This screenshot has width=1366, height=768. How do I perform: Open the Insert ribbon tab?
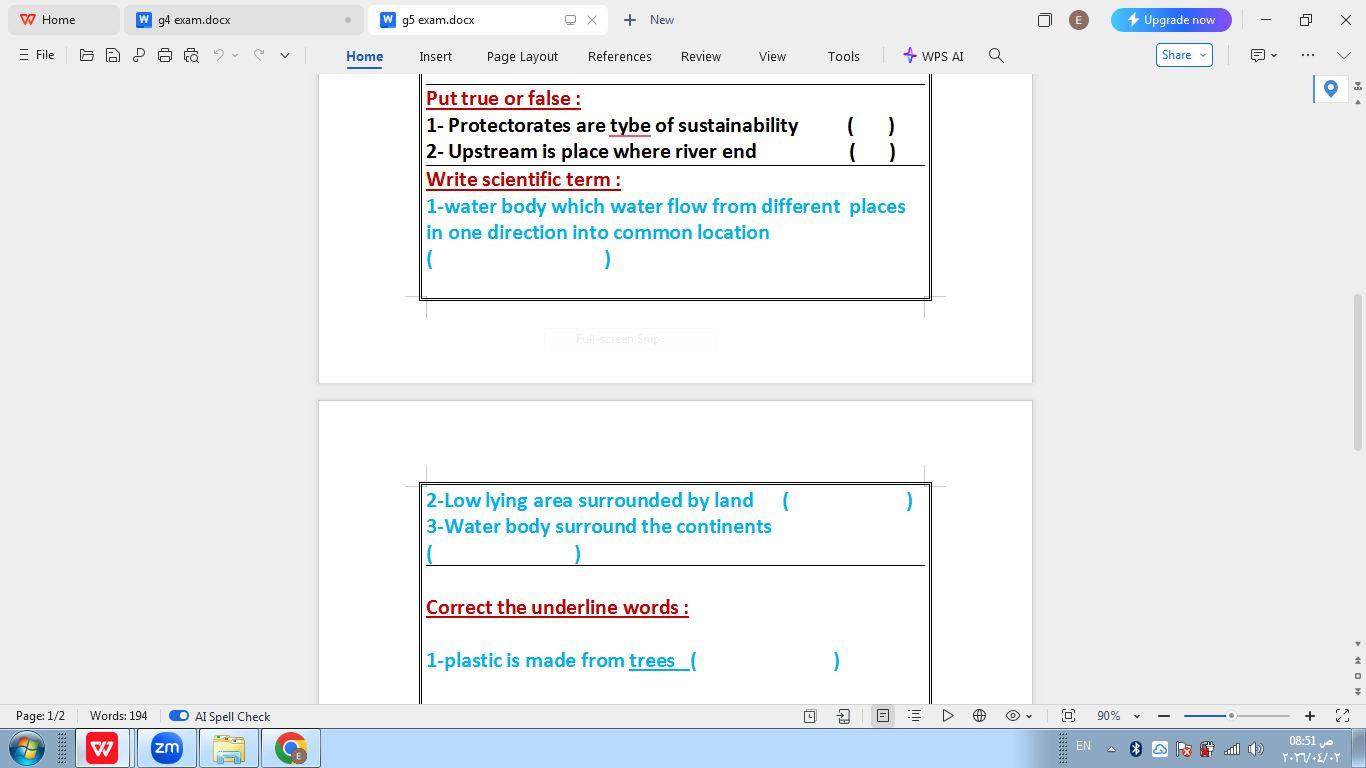pos(435,57)
